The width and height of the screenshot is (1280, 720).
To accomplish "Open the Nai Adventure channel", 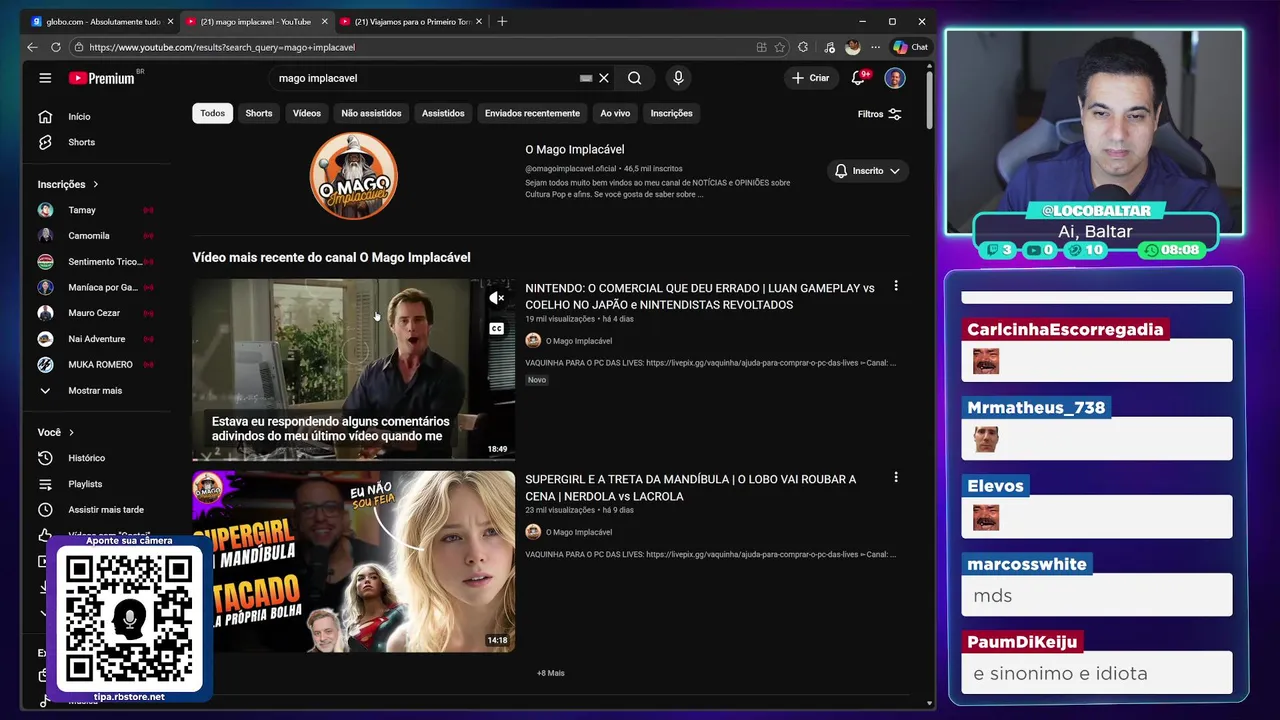I will coord(96,339).
